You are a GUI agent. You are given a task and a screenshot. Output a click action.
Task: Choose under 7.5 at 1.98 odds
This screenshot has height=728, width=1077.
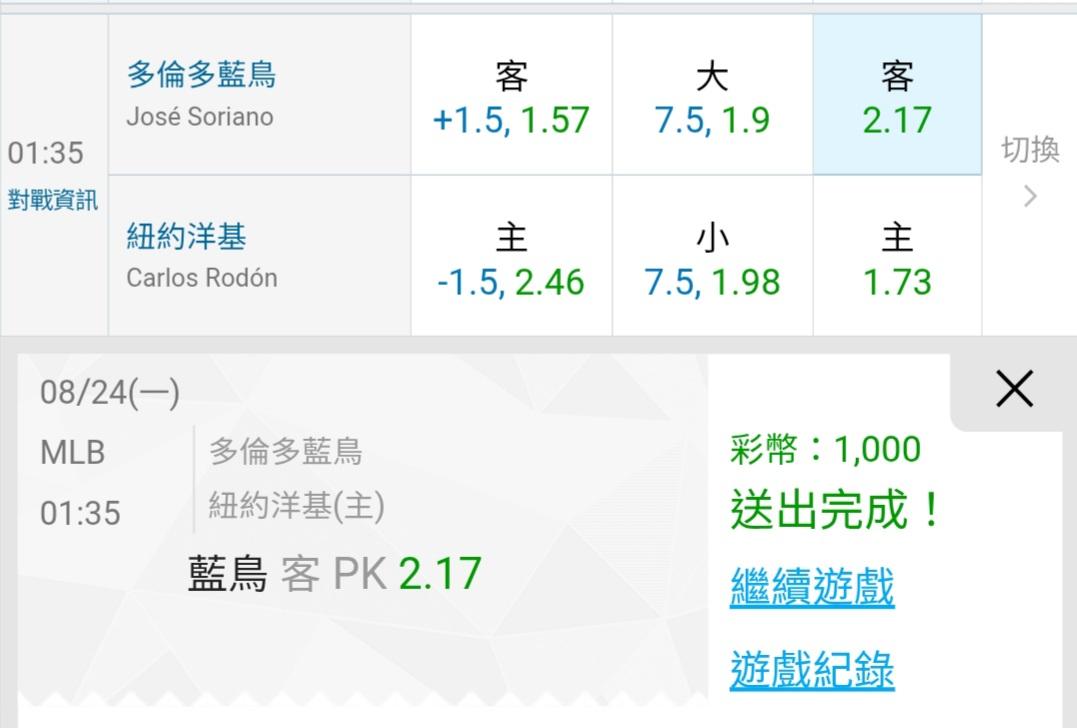point(712,256)
